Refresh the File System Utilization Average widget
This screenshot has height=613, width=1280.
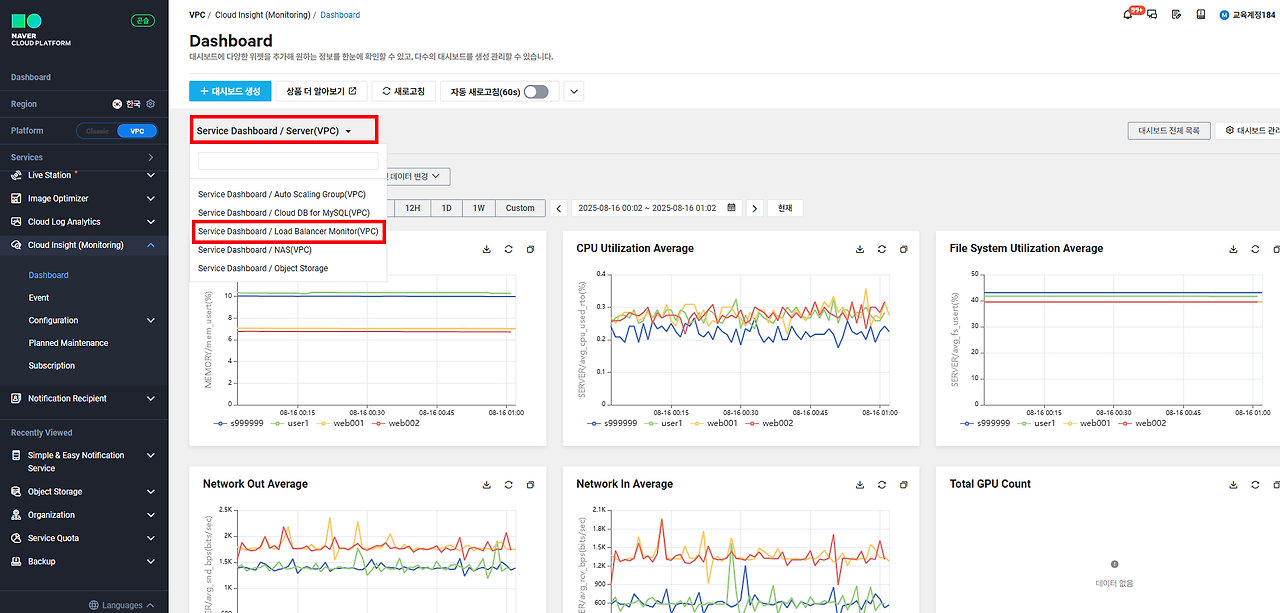(x=1256, y=249)
